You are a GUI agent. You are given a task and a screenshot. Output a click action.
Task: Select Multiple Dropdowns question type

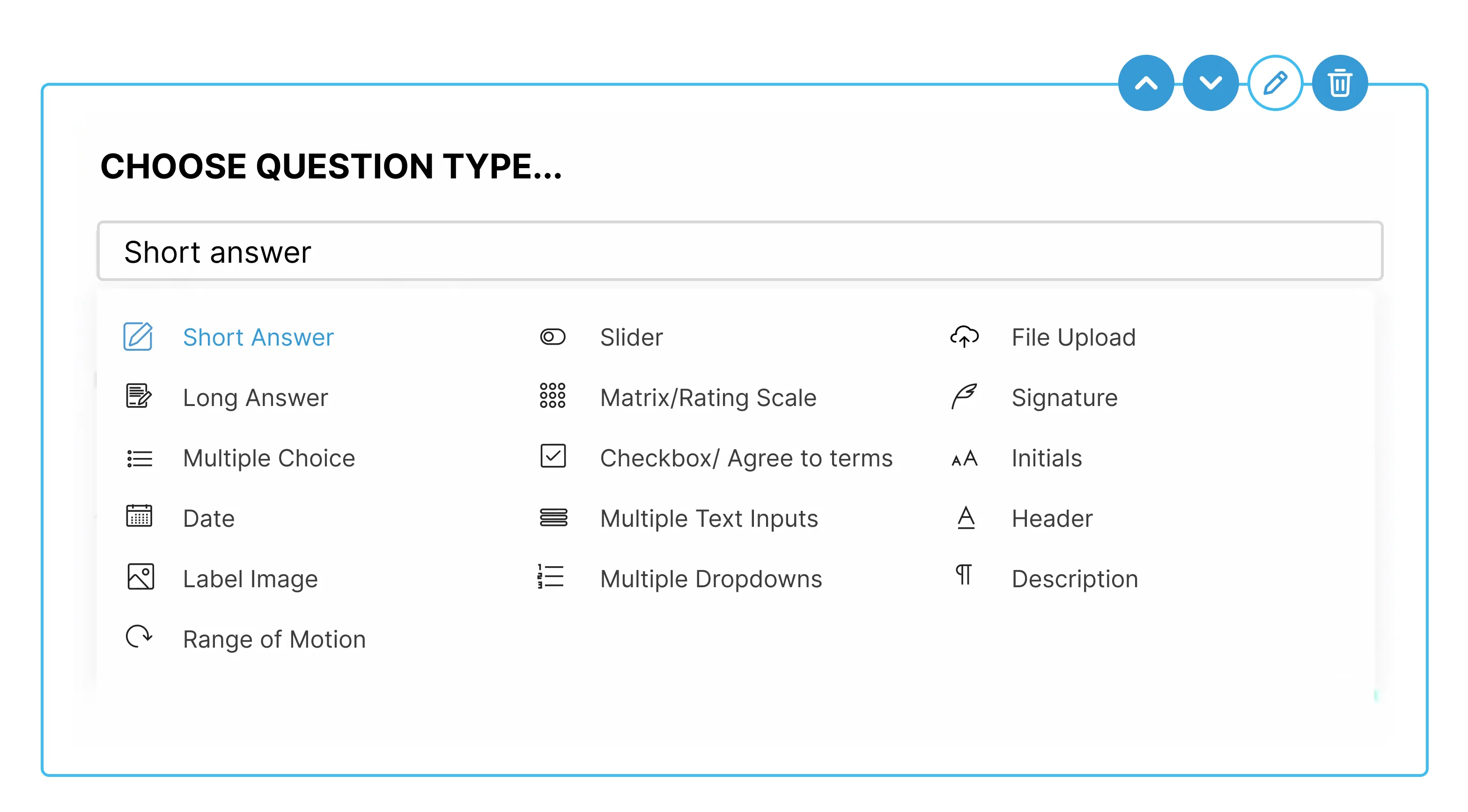(x=711, y=579)
